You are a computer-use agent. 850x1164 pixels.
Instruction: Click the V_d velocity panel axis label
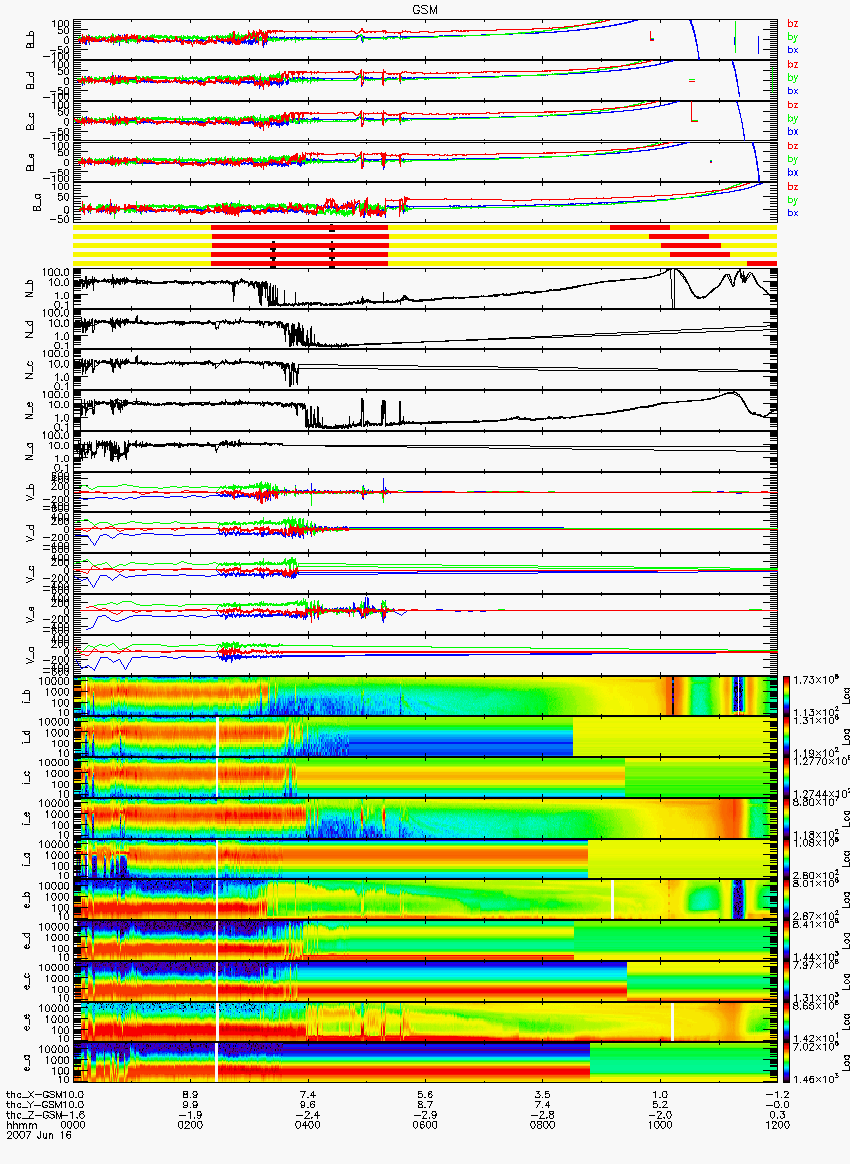[31, 533]
